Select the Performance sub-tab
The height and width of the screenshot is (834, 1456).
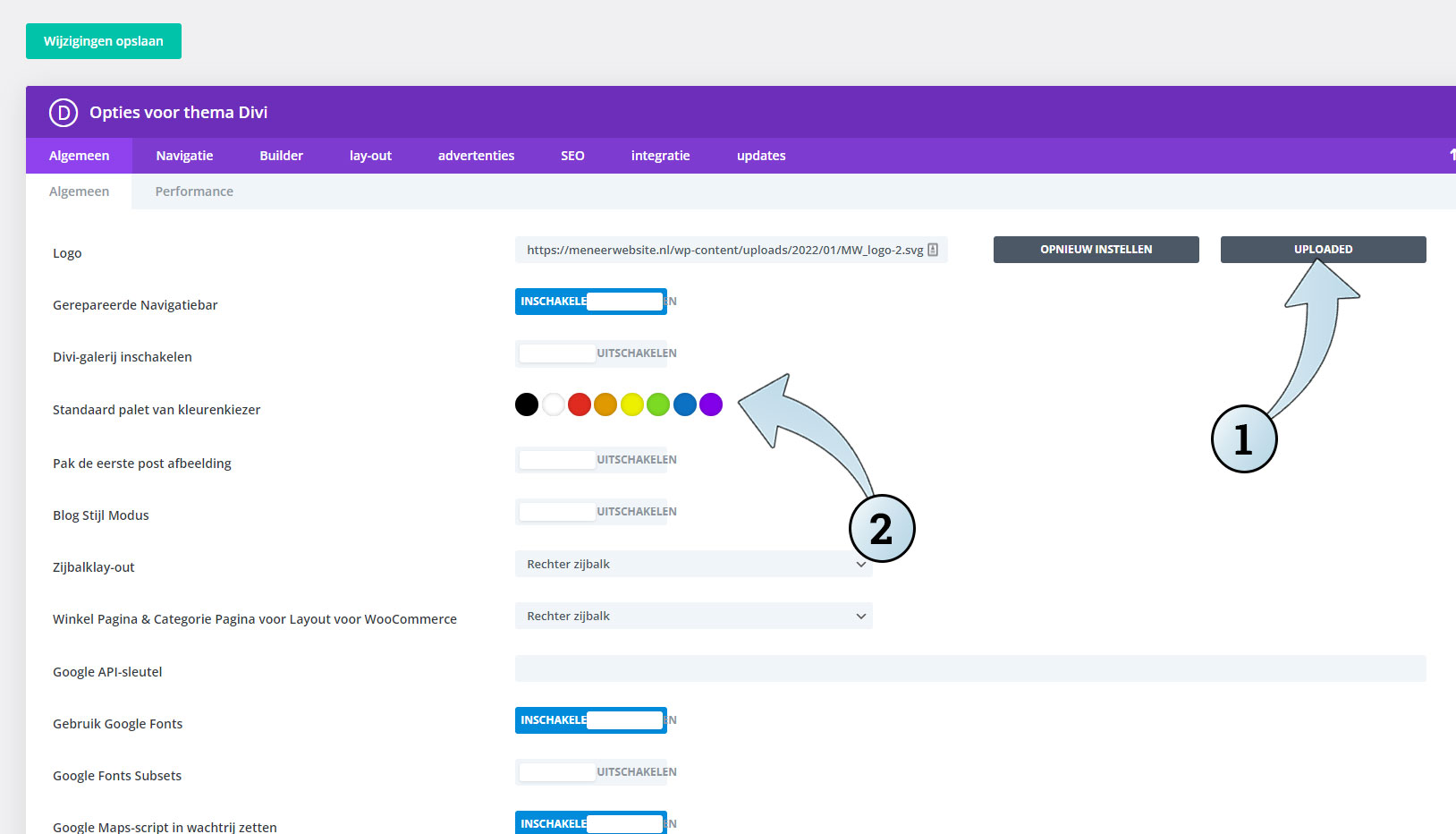tap(194, 191)
